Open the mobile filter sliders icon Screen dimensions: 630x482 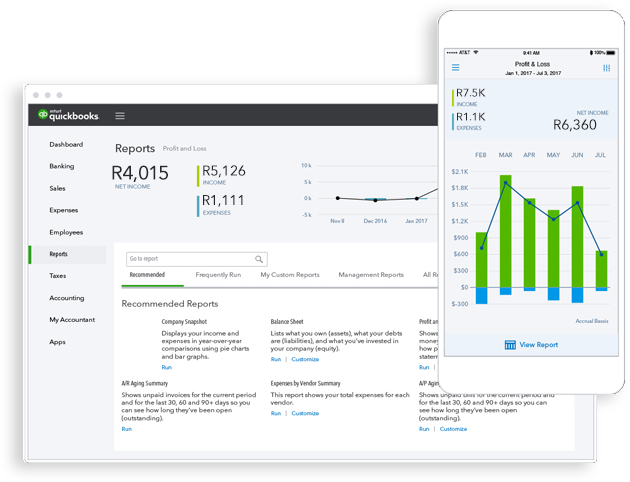click(606, 68)
